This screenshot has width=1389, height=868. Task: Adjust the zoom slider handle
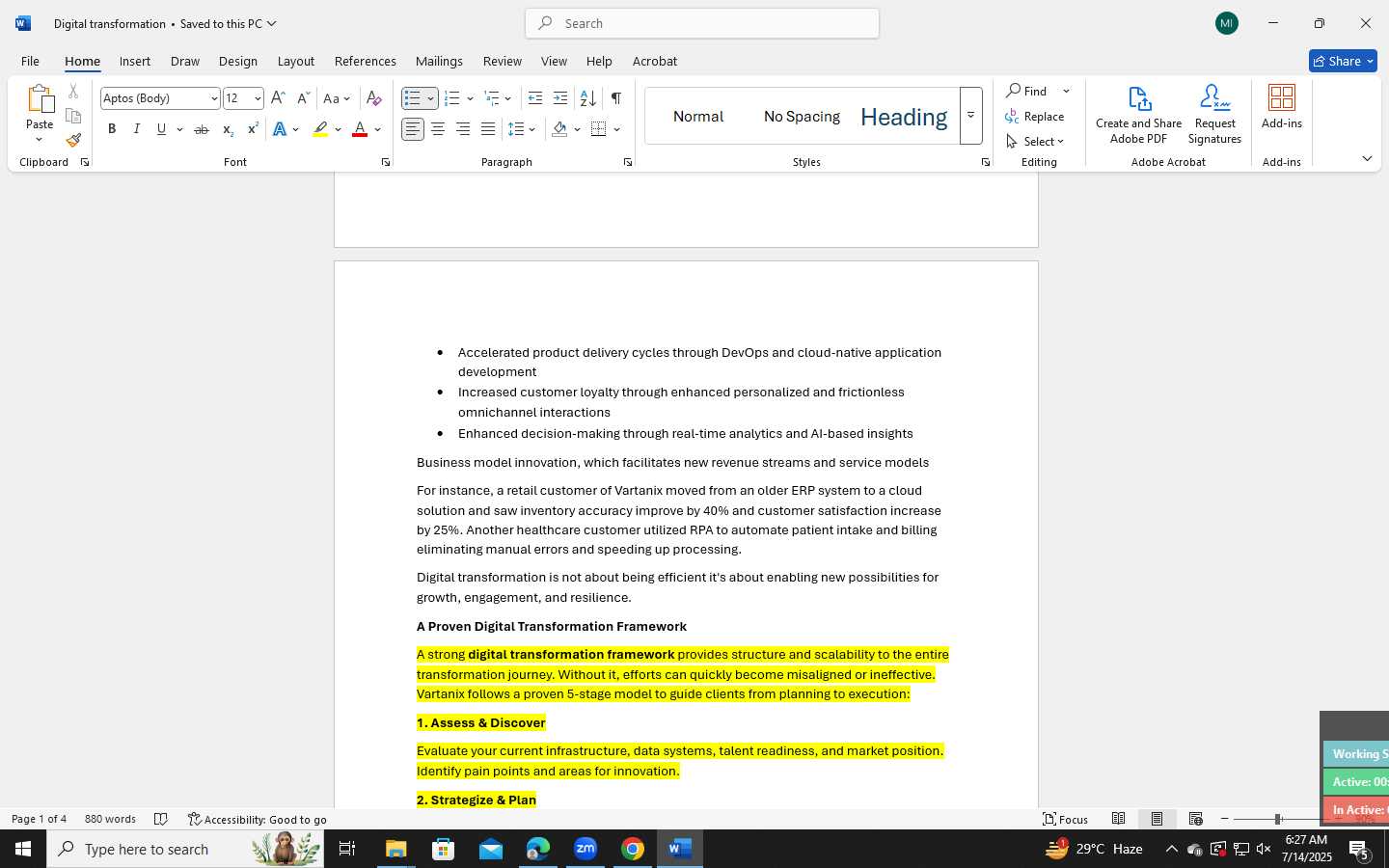[1278, 819]
